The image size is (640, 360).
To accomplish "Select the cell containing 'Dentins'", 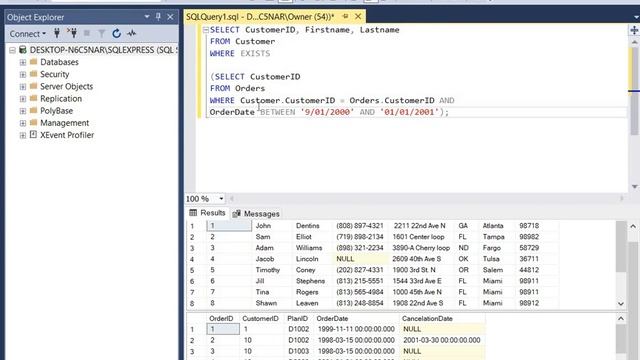I will [312, 226].
